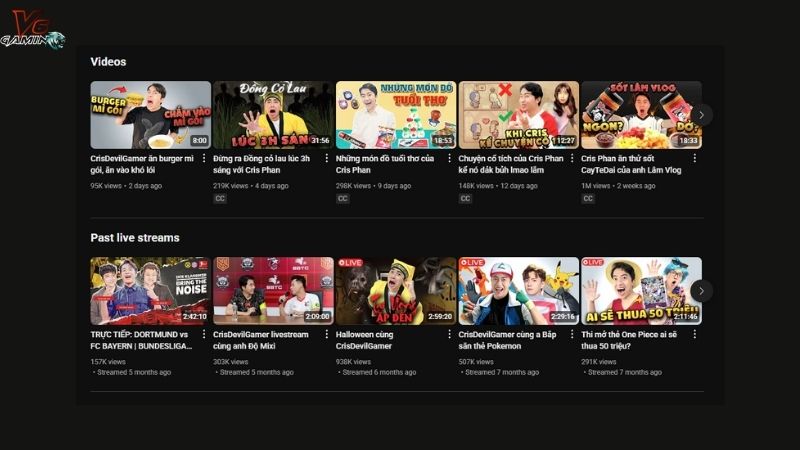Click '938K views' under Halloween stream
This screenshot has height=450, width=800.
point(353,362)
